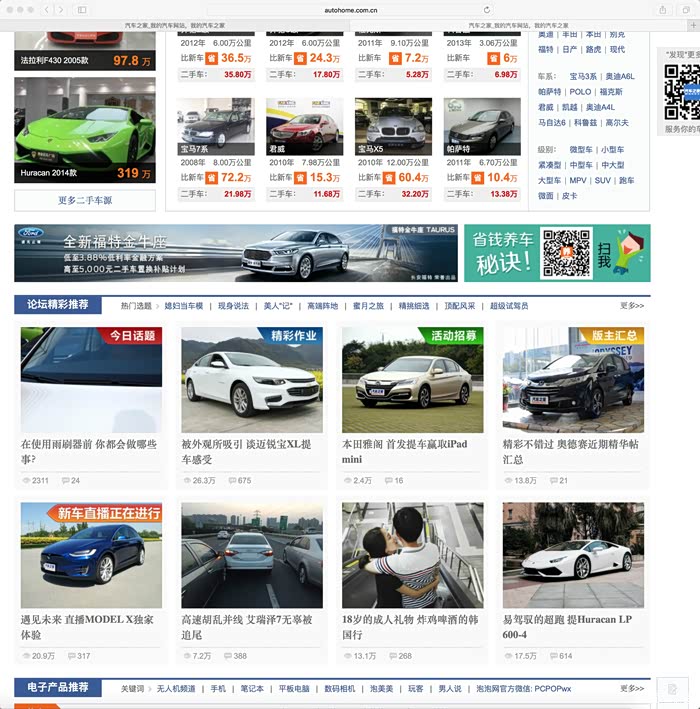The height and width of the screenshot is (709, 700).
Task: Filter by 宝马3系 car series
Action: coord(583,77)
